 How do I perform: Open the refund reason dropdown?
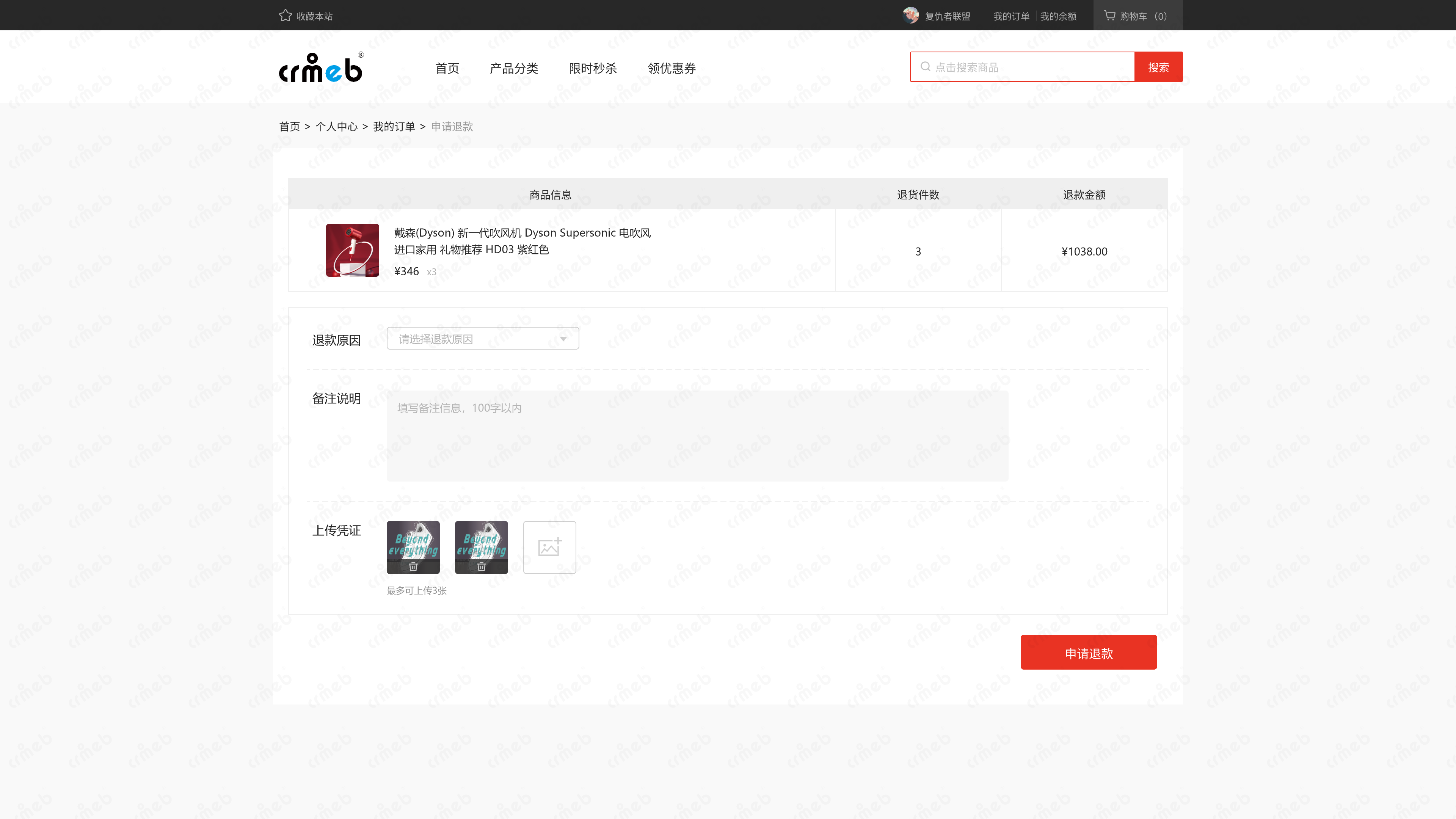click(x=482, y=339)
